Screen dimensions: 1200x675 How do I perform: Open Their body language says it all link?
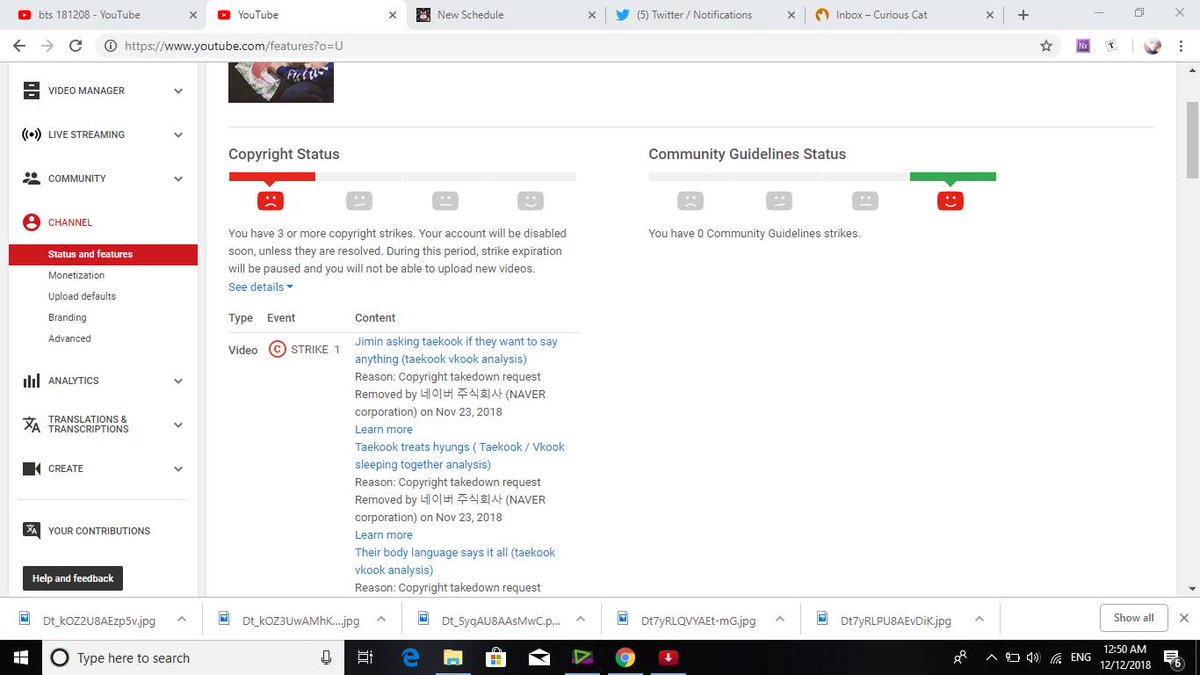455,561
